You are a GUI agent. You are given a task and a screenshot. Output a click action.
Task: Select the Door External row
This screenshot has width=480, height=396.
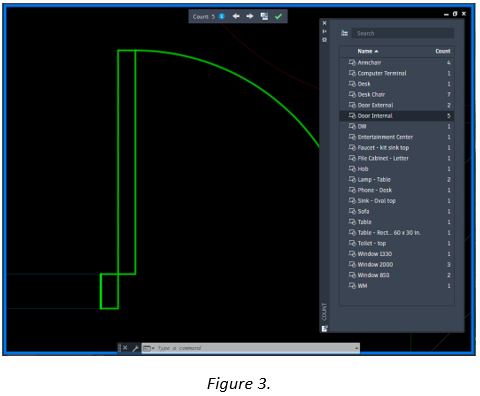pyautogui.click(x=397, y=105)
